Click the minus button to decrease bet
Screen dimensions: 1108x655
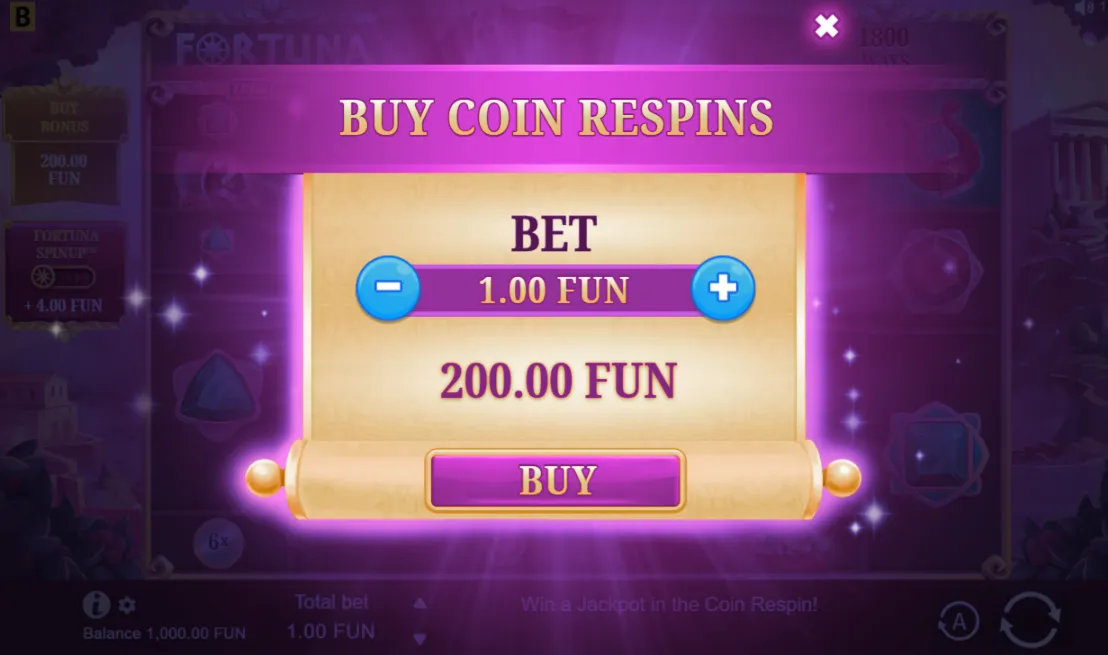pyautogui.click(x=388, y=288)
